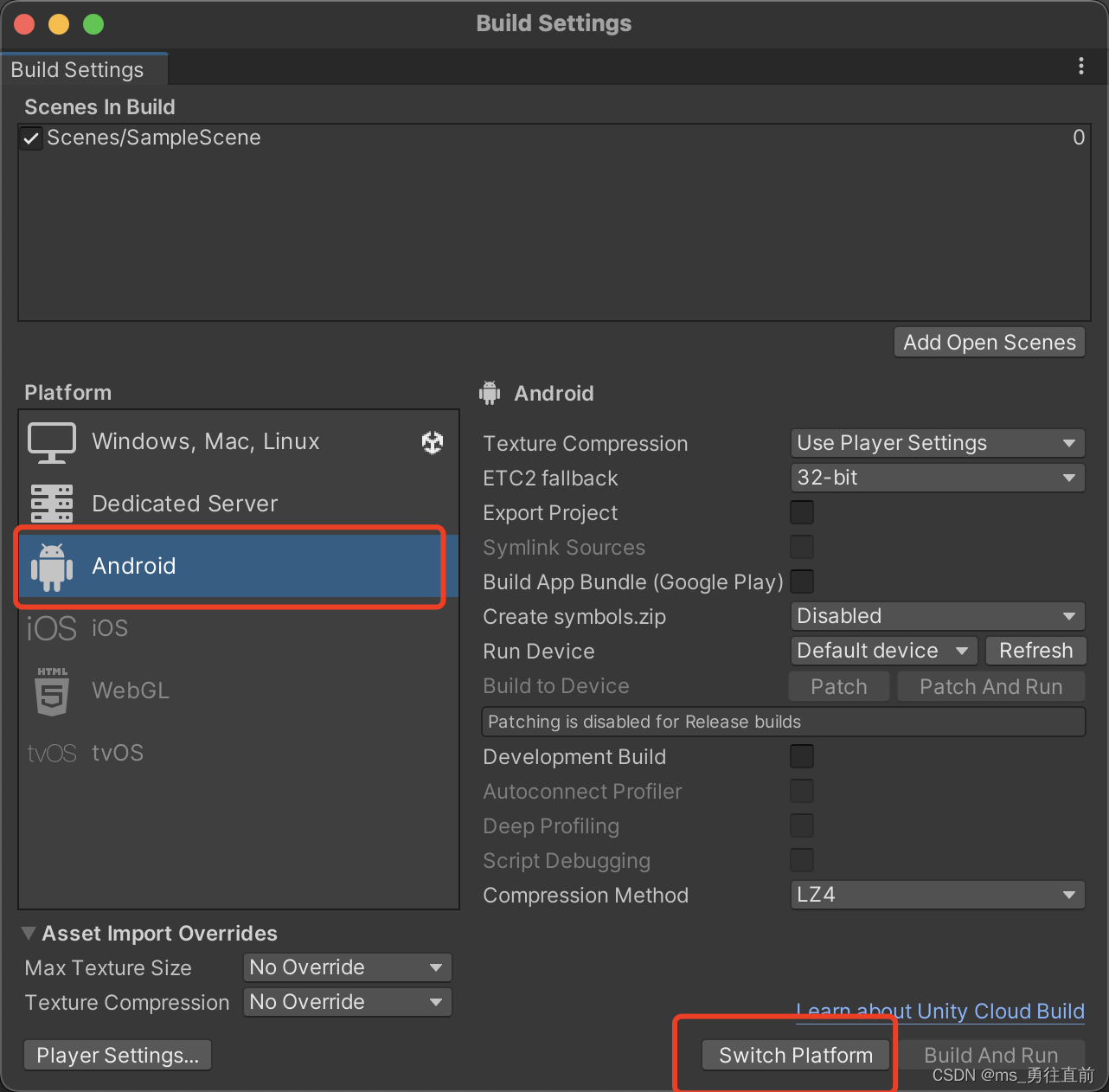Click the Android header icon above settings

490,393
